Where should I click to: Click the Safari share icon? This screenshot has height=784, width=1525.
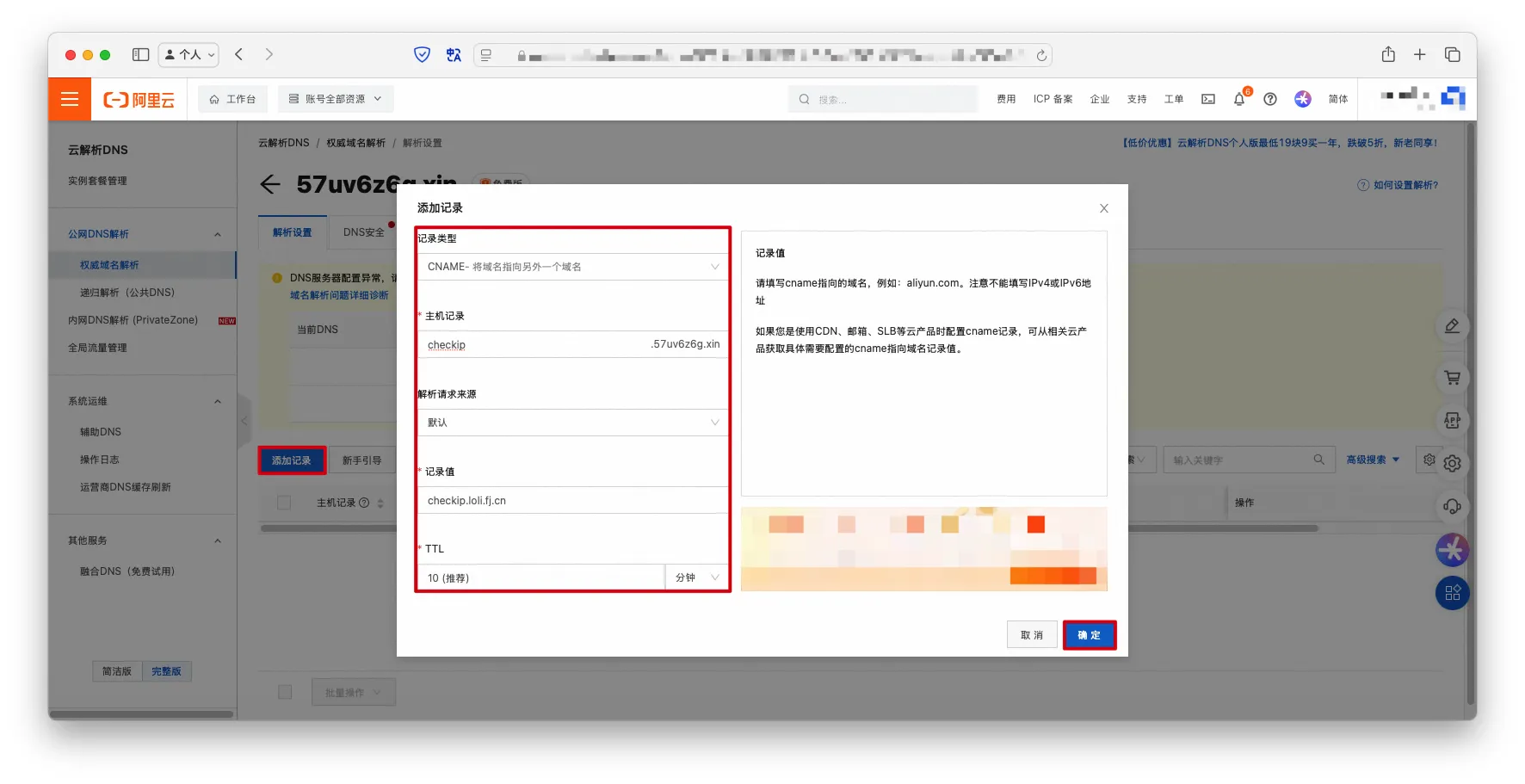pyautogui.click(x=1387, y=54)
